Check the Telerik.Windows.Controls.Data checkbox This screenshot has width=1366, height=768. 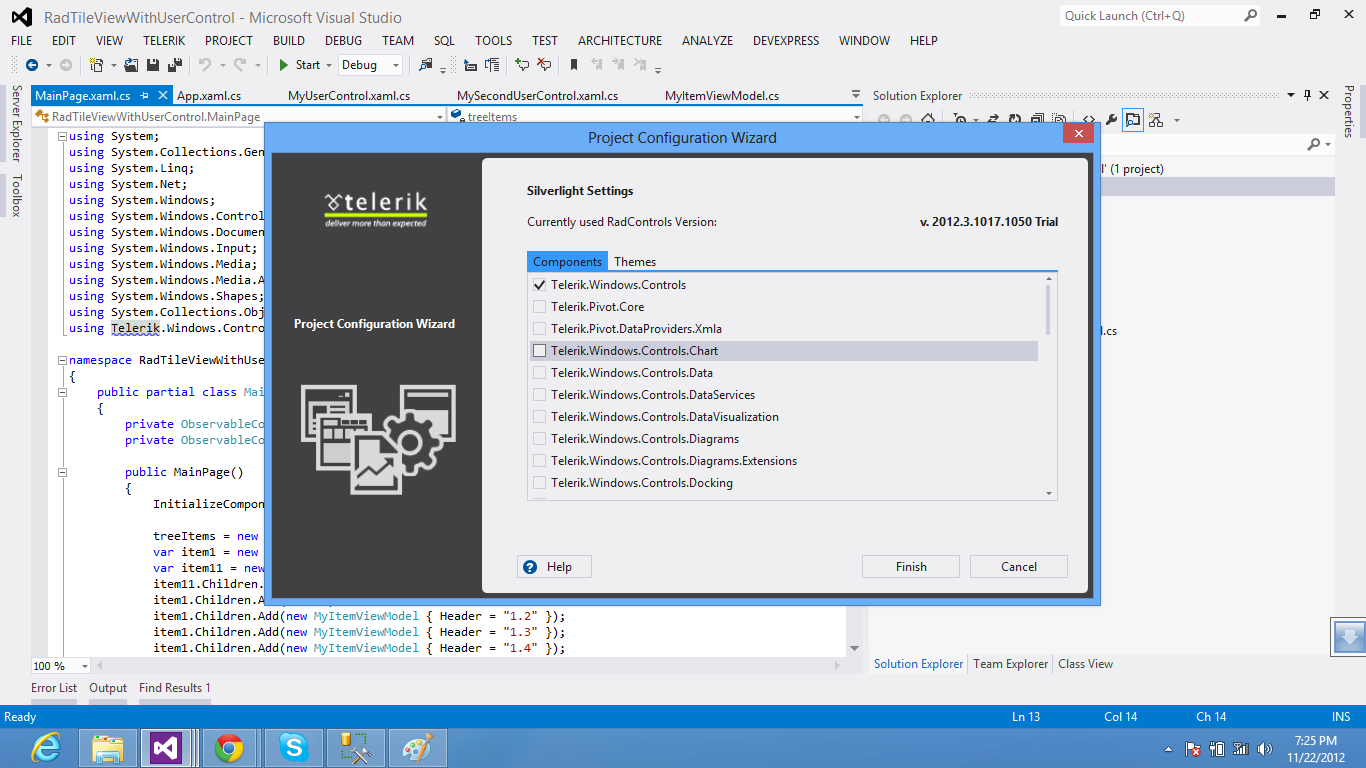[540, 373]
